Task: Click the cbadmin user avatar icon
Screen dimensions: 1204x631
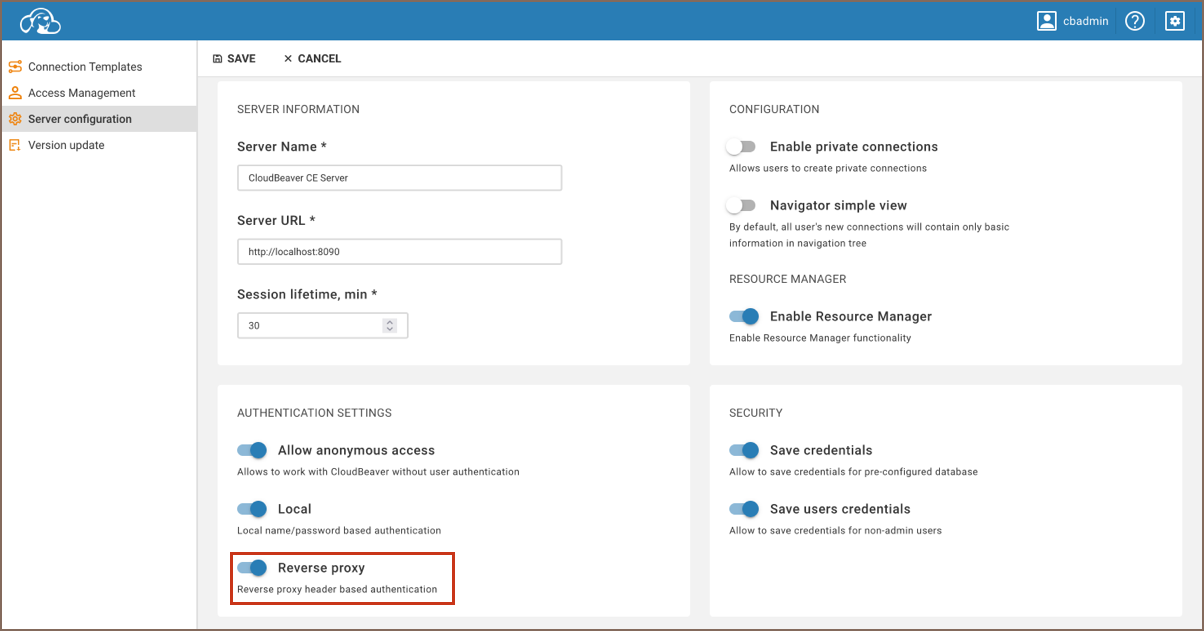Action: pyautogui.click(x=1047, y=21)
